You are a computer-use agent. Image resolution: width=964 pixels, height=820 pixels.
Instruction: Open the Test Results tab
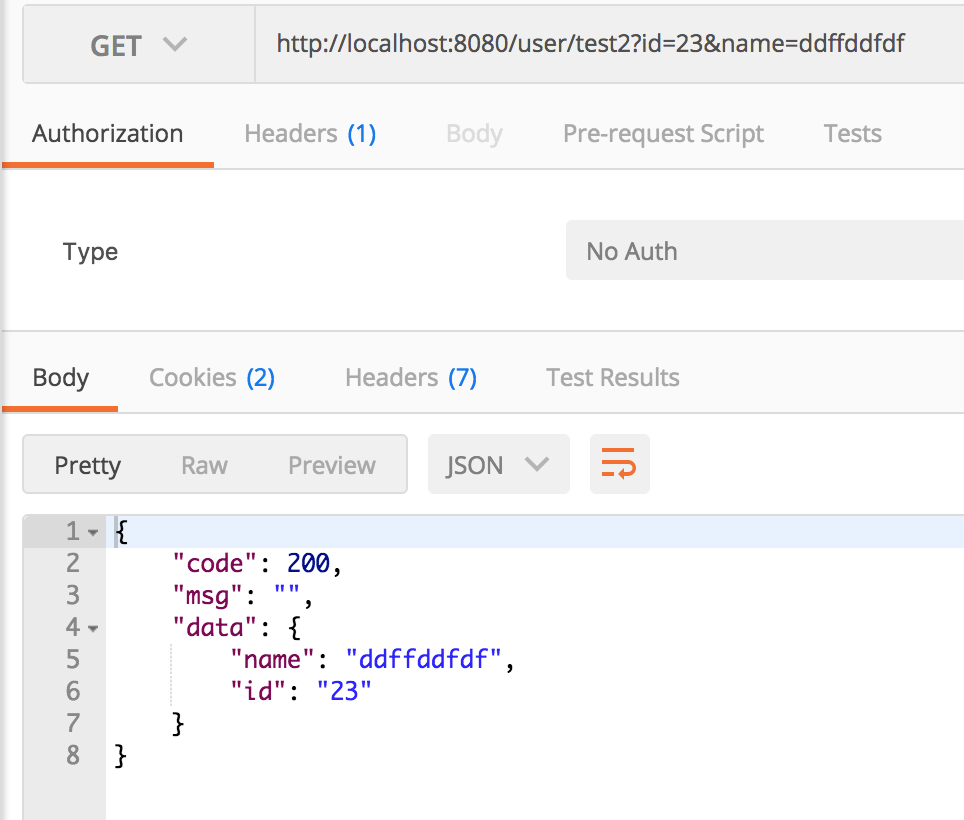pyautogui.click(x=613, y=377)
